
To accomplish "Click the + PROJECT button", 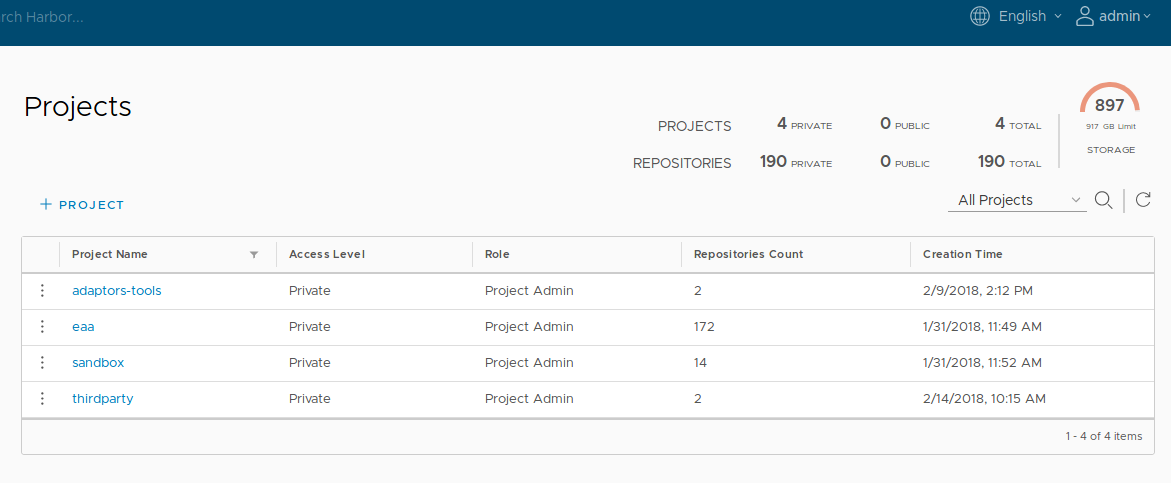I will pyautogui.click(x=82, y=205).
